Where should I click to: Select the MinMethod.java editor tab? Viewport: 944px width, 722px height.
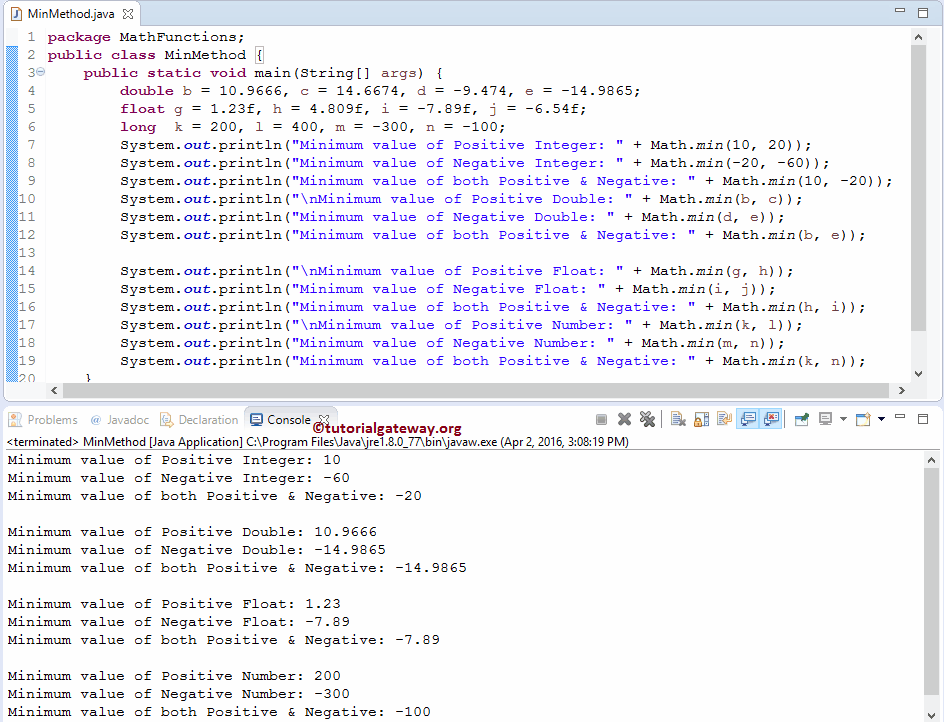(70, 15)
